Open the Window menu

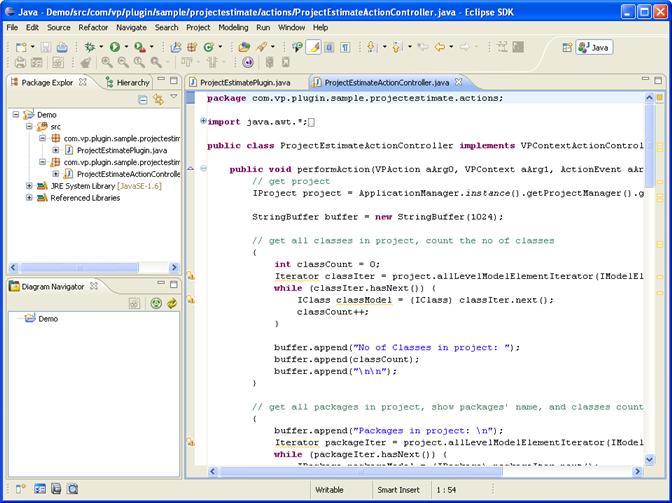(291, 27)
